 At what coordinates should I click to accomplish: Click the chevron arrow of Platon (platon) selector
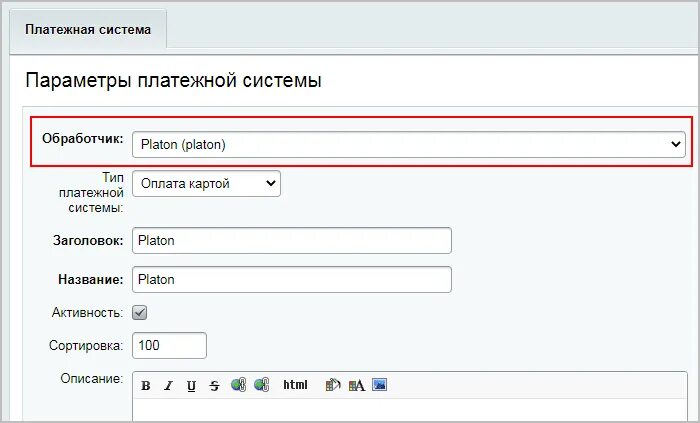(675, 144)
